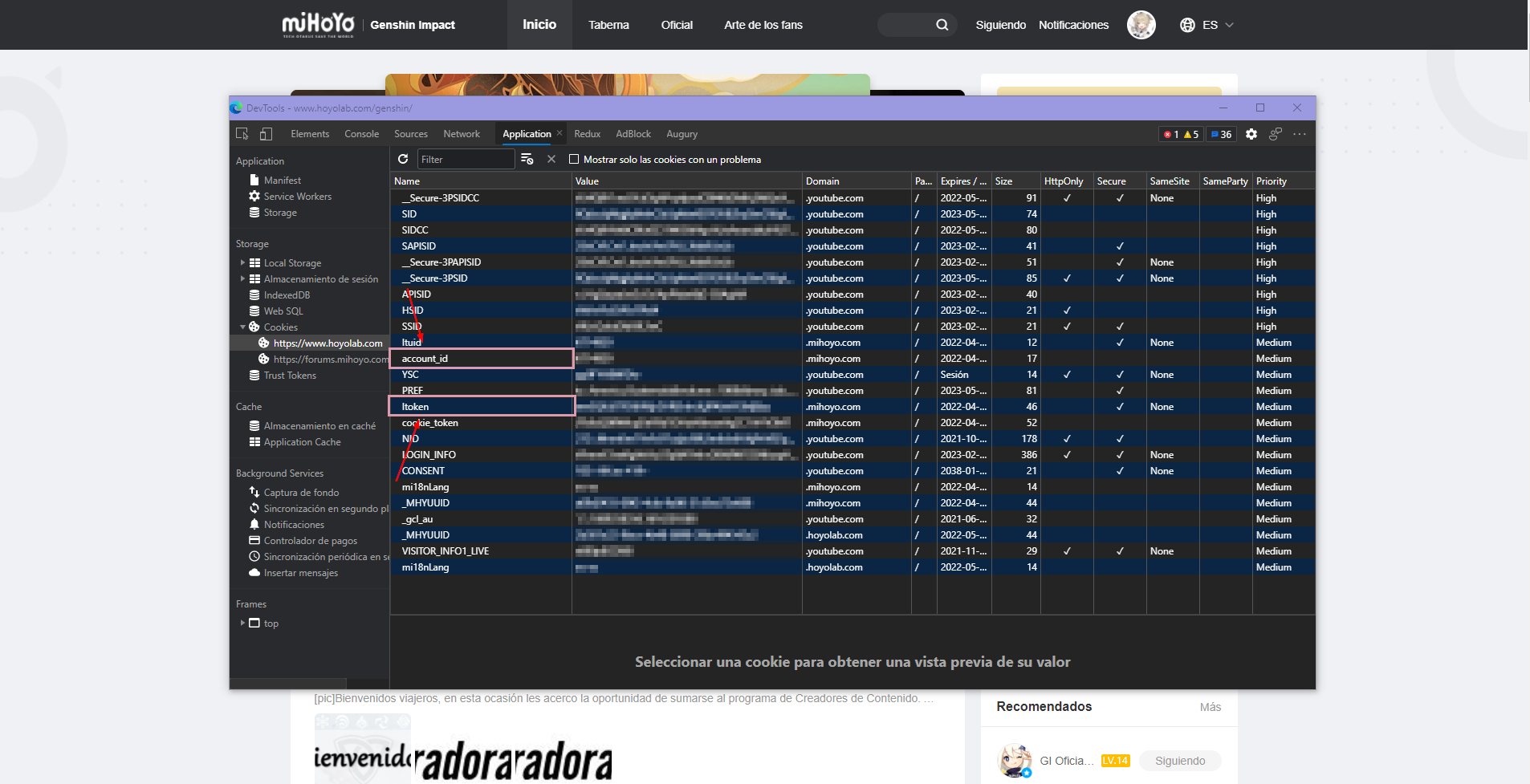Click the search magnifier on HoYoLAB page
This screenshot has width=1530, height=784.
pos(942,25)
